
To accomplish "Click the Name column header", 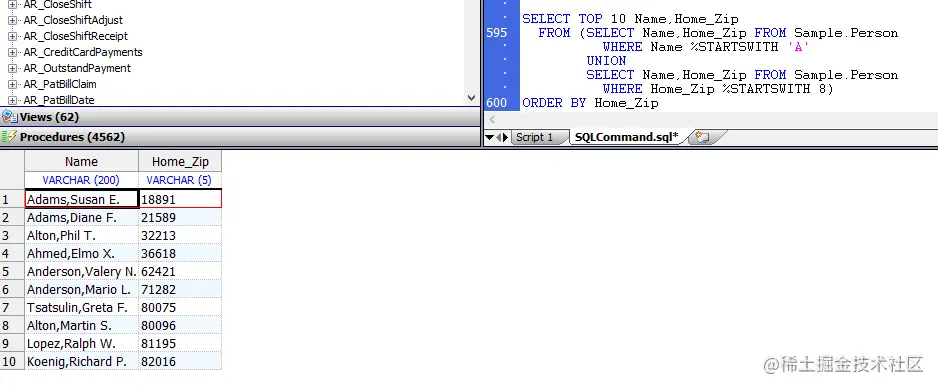I will point(81,162).
